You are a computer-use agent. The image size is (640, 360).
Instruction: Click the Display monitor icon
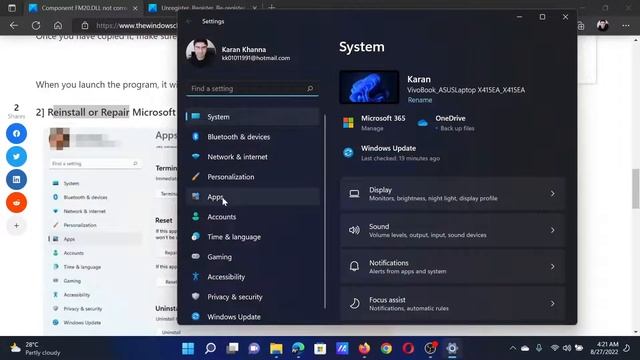click(x=354, y=194)
